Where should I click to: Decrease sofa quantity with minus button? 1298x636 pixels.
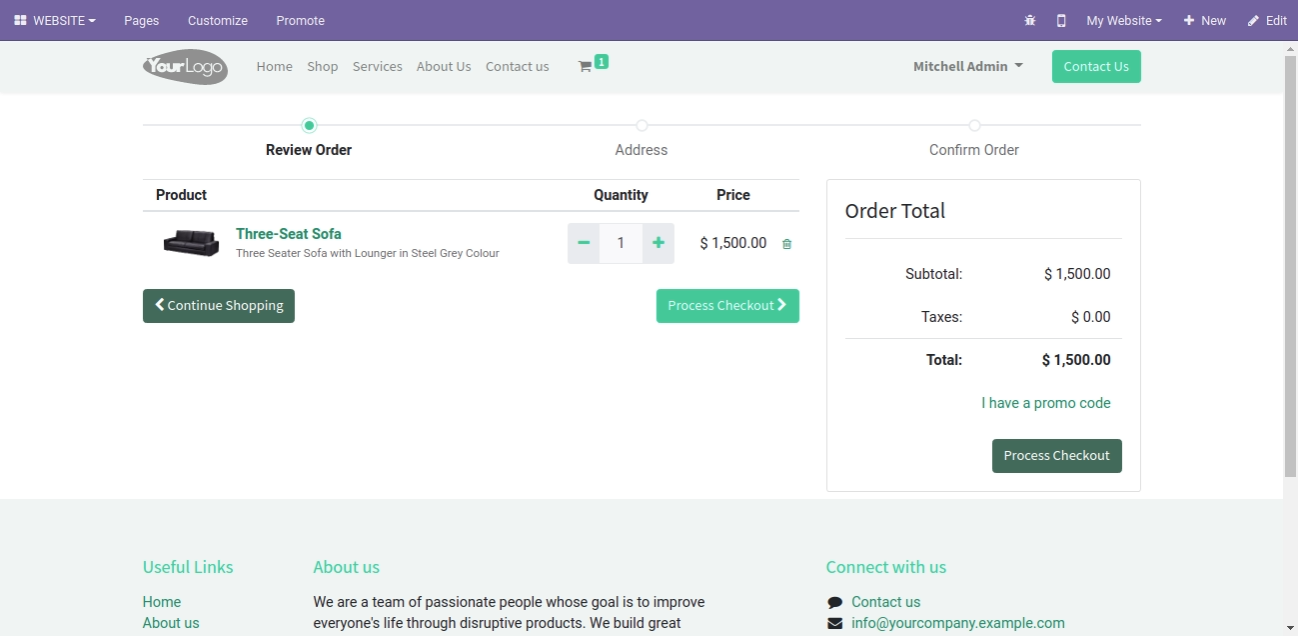coord(584,243)
